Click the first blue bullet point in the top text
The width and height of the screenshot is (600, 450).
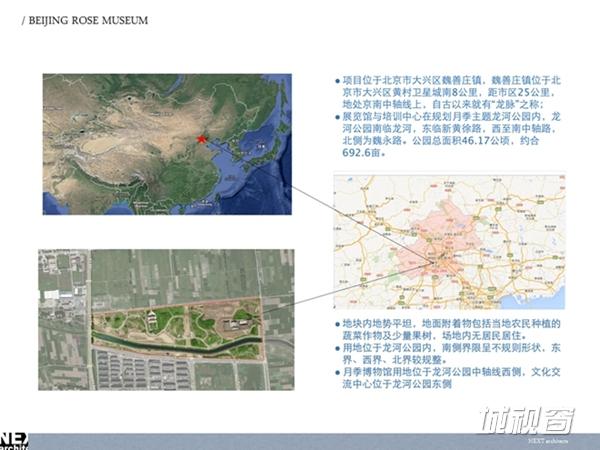pos(335,76)
